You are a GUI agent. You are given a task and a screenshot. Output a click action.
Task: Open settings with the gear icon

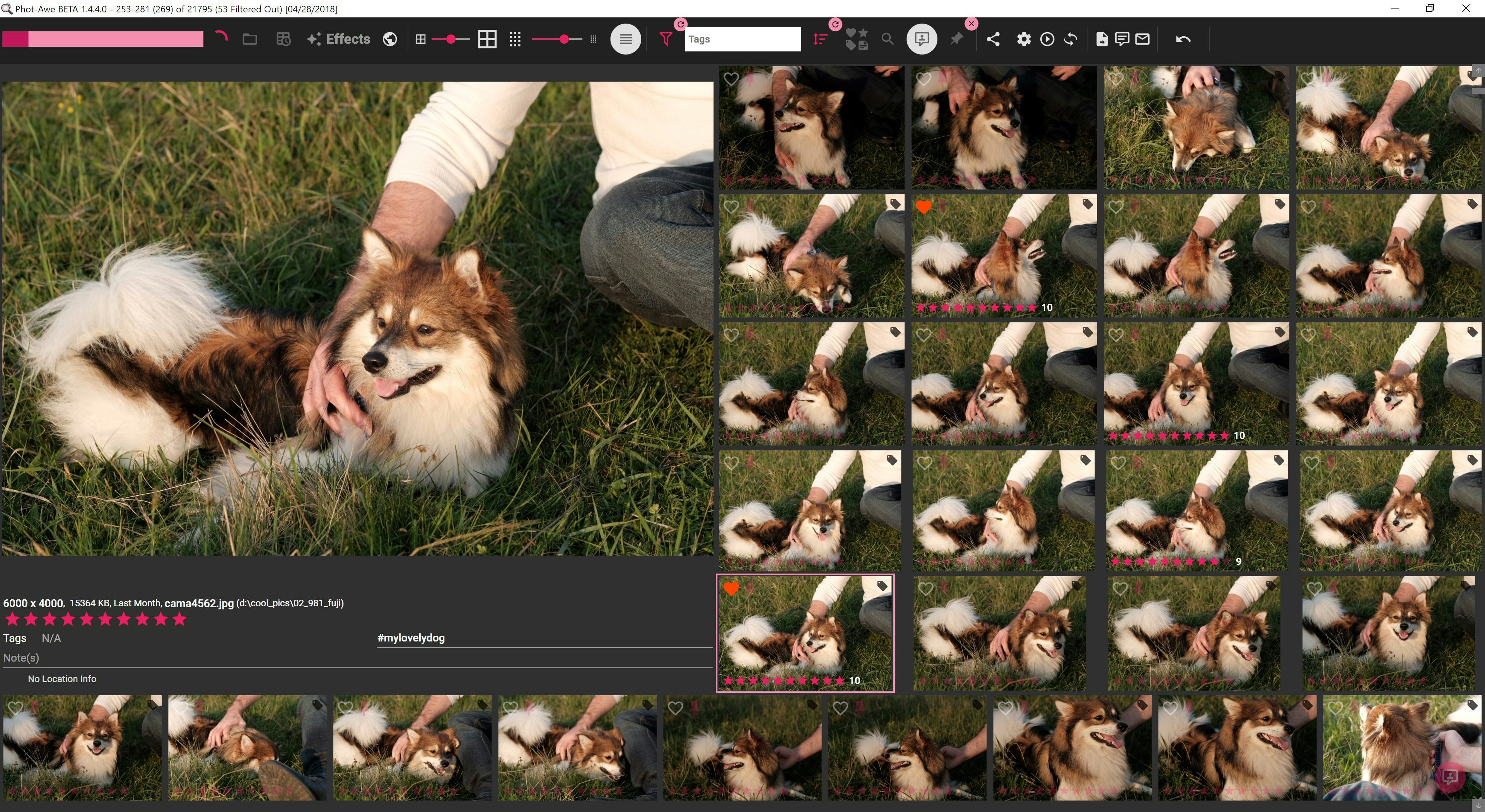pos(1023,39)
